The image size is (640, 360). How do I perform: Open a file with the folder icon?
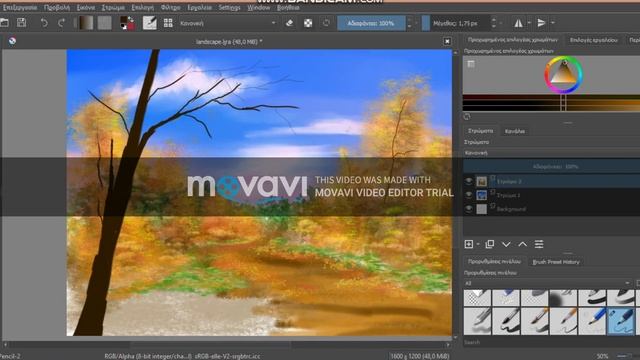coord(4,23)
